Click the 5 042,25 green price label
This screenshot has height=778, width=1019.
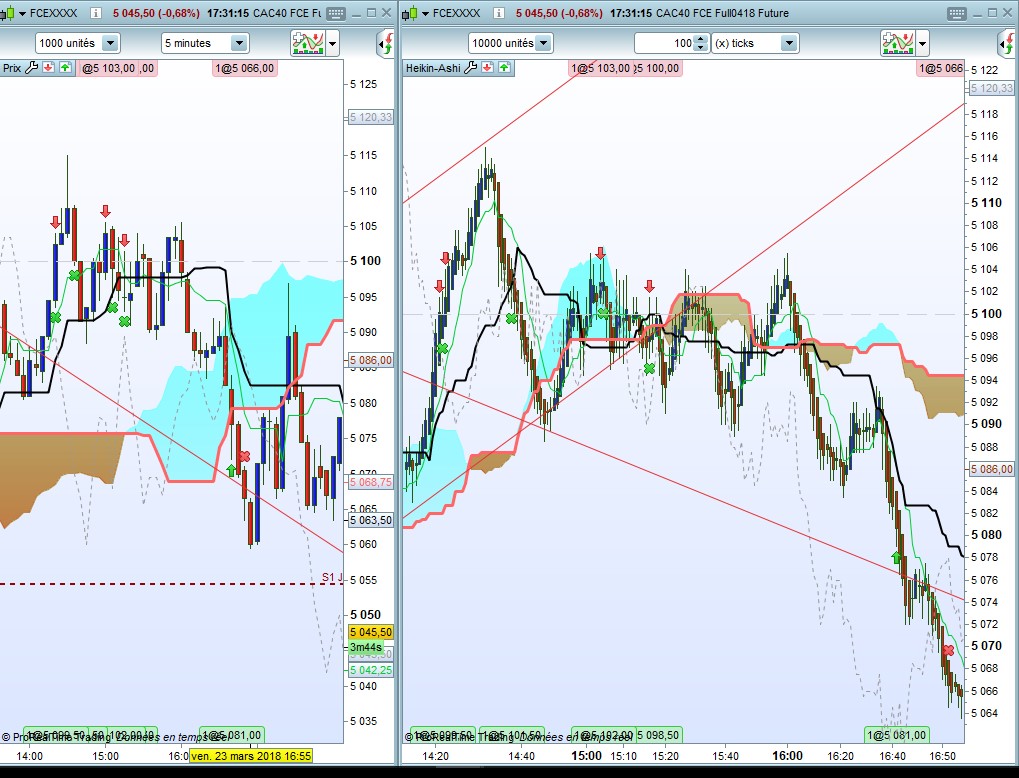(371, 670)
